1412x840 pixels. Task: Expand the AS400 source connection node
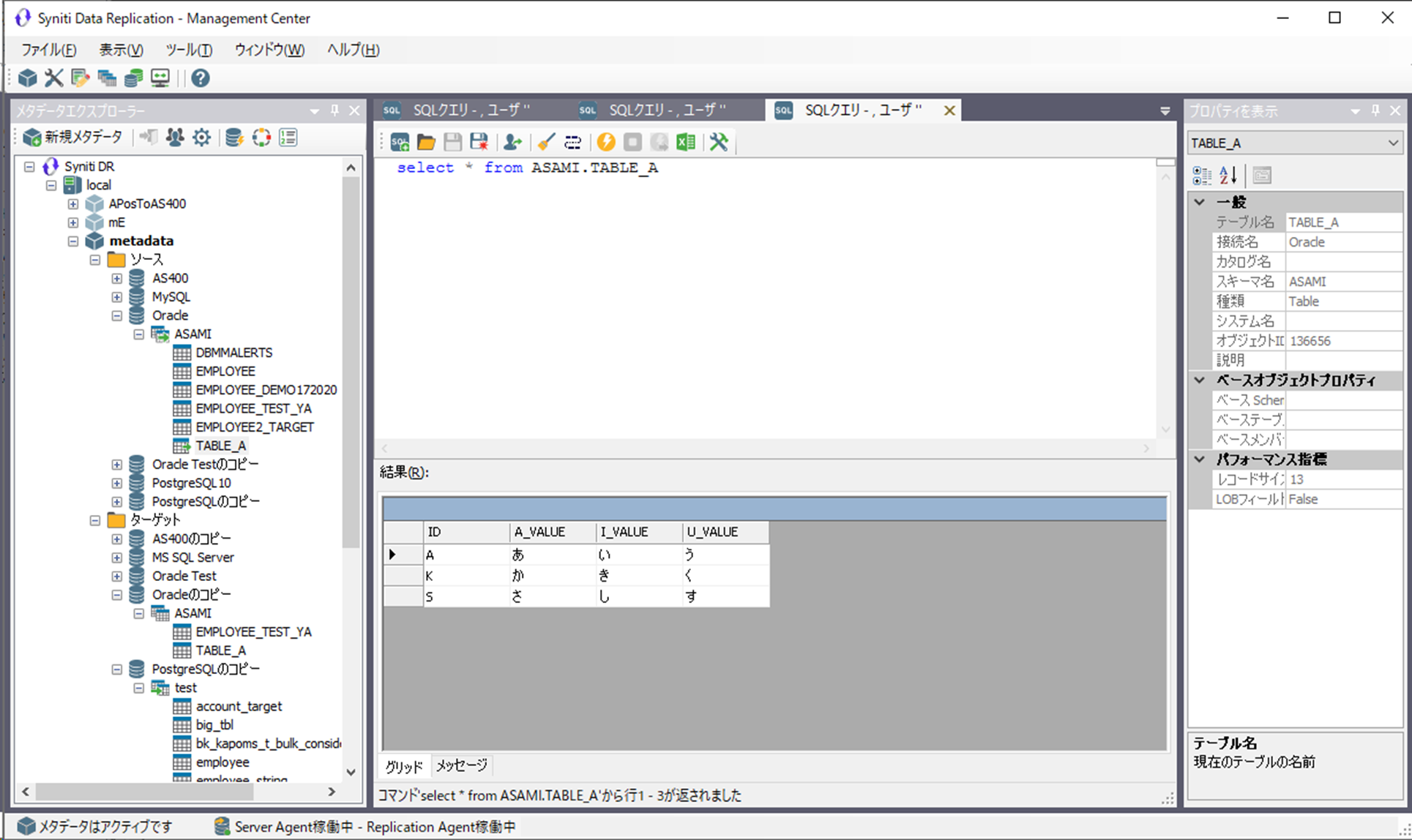[117, 278]
